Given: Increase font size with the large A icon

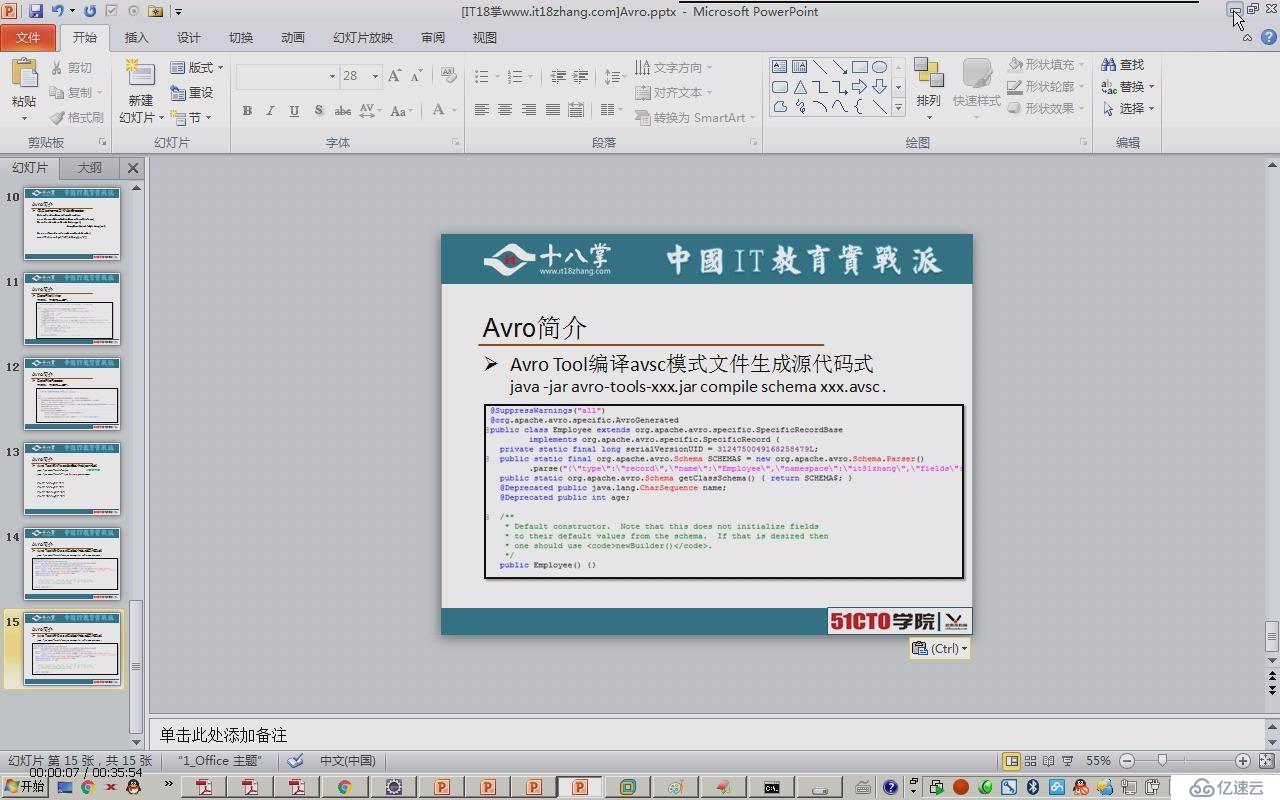Looking at the screenshot, I should [394, 76].
